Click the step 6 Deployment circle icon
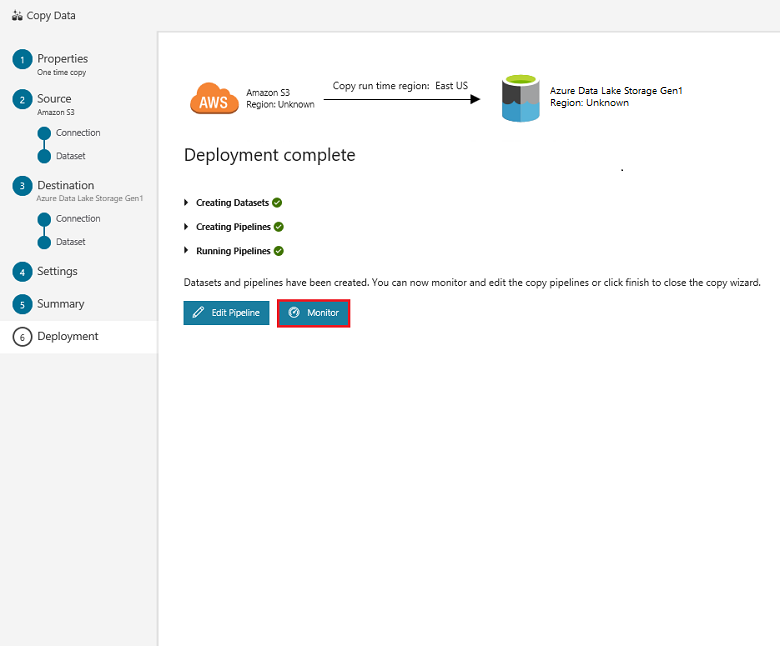 (22, 337)
